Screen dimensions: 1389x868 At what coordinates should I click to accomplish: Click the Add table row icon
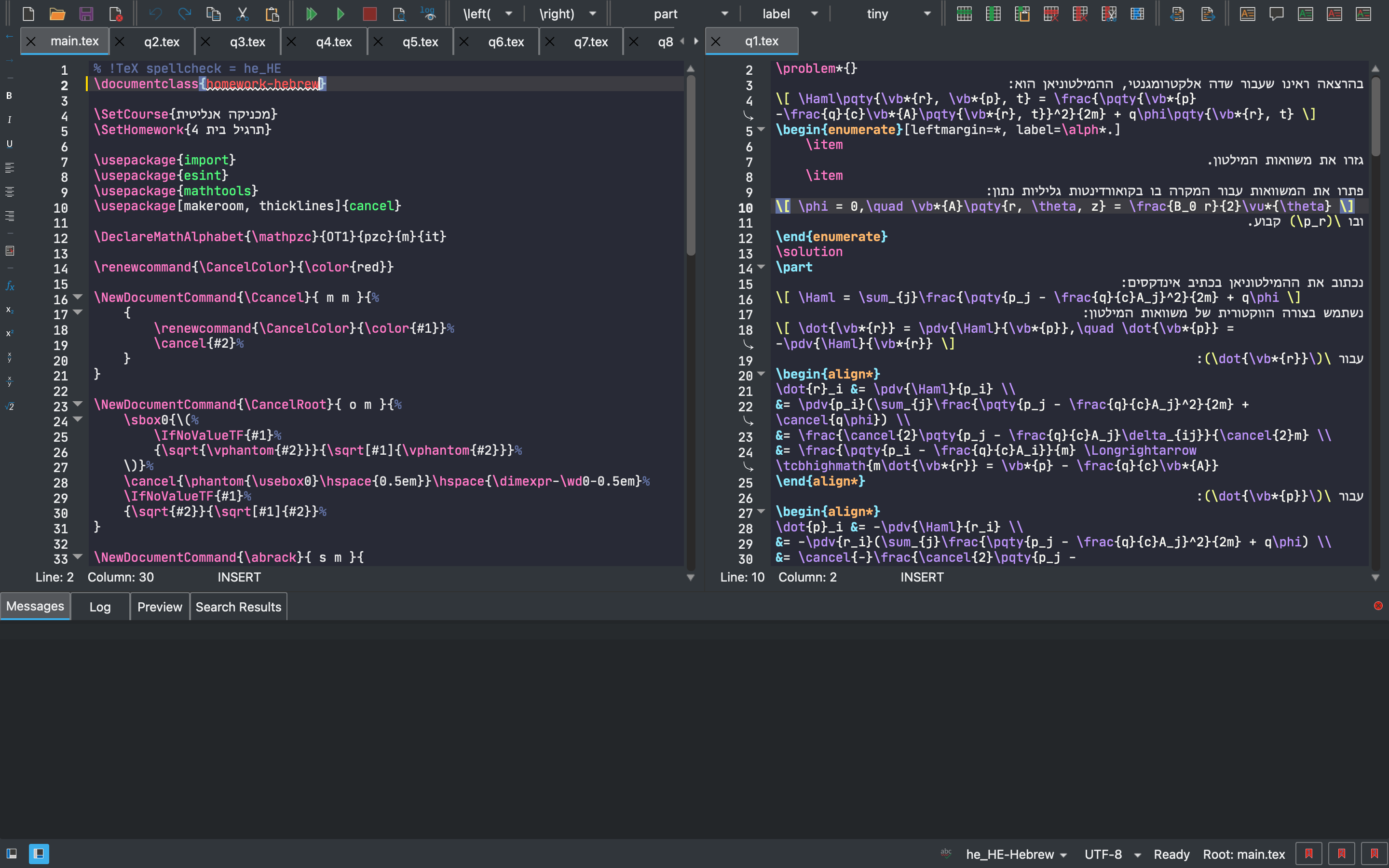964,14
